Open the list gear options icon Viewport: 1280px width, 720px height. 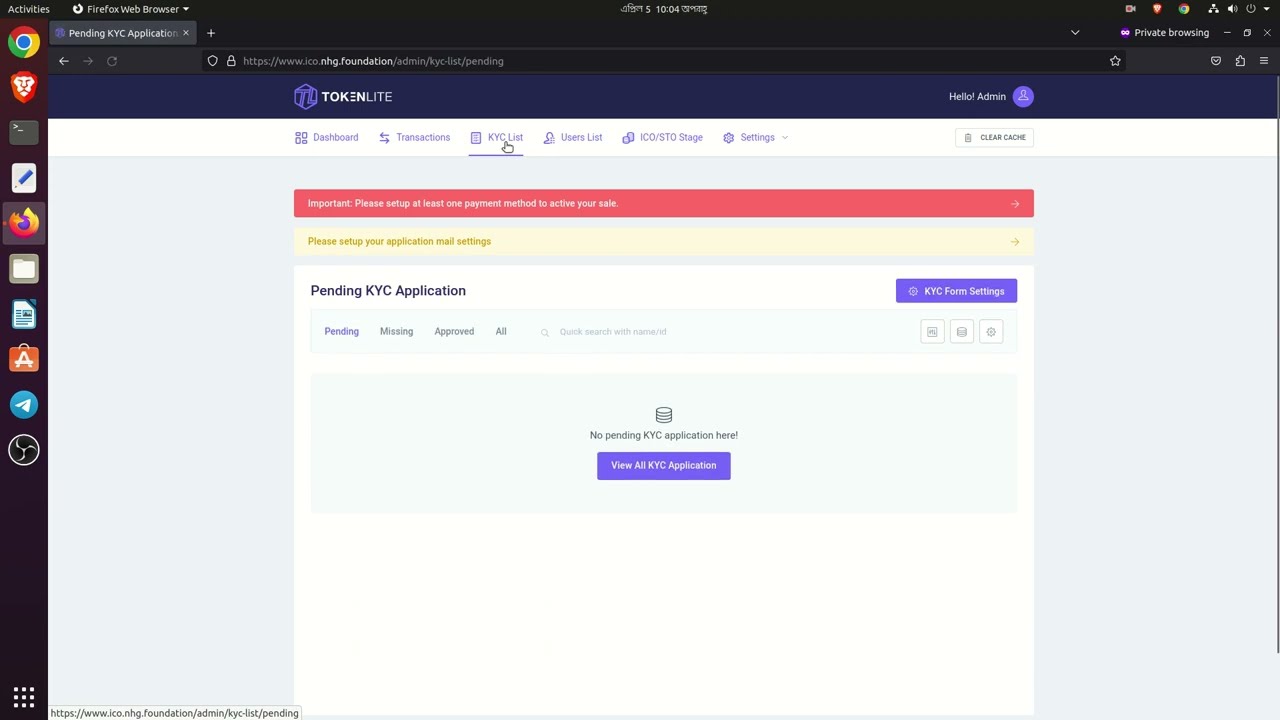(991, 332)
